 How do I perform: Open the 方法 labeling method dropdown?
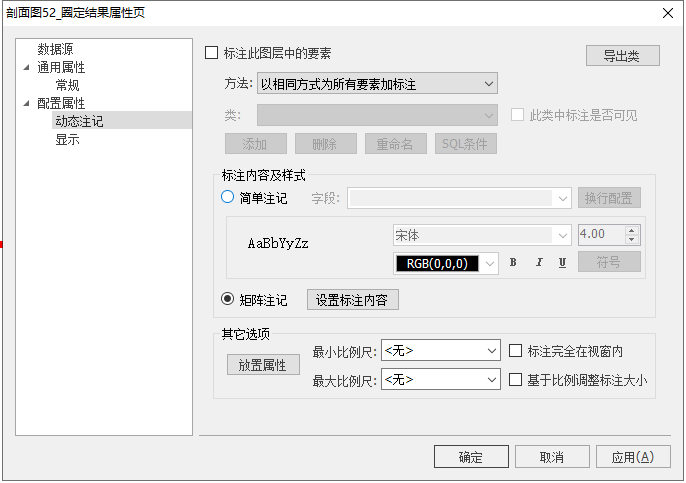click(x=377, y=83)
